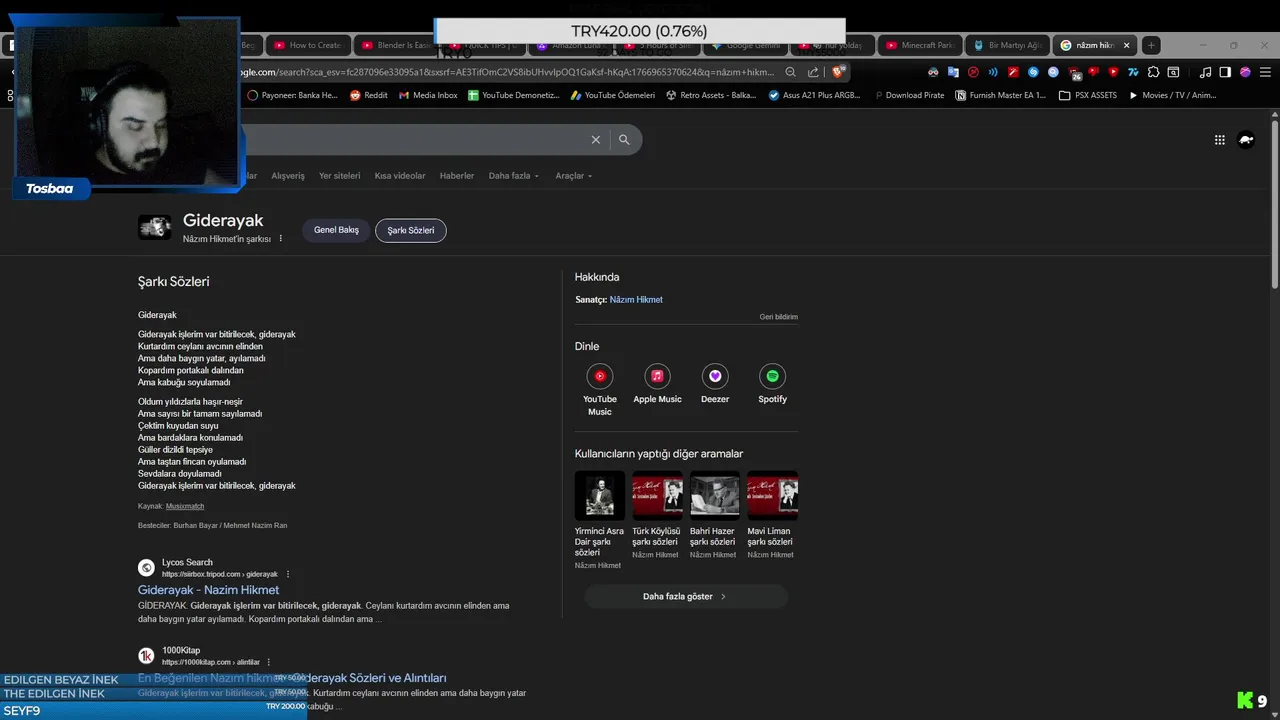Viewport: 1280px width, 720px height.
Task: Switch to Blender Is Easie browser tab
Action: (396, 45)
